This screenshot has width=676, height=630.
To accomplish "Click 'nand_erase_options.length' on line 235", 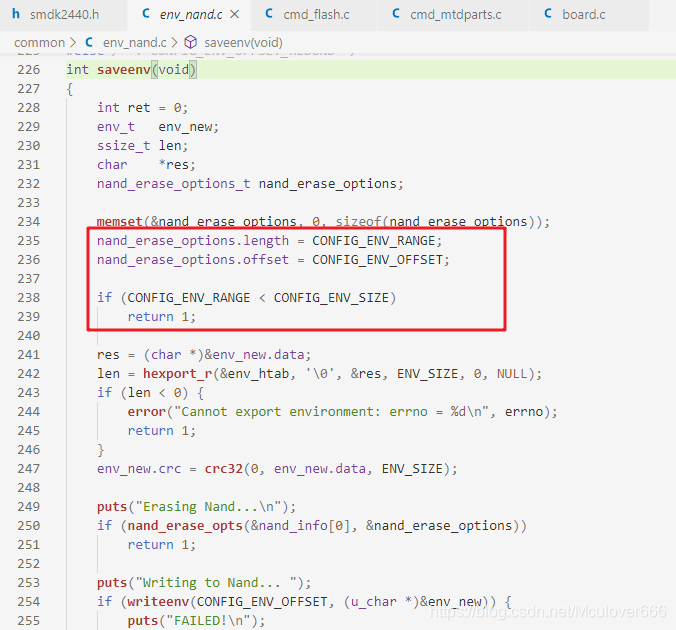I will pos(193,241).
